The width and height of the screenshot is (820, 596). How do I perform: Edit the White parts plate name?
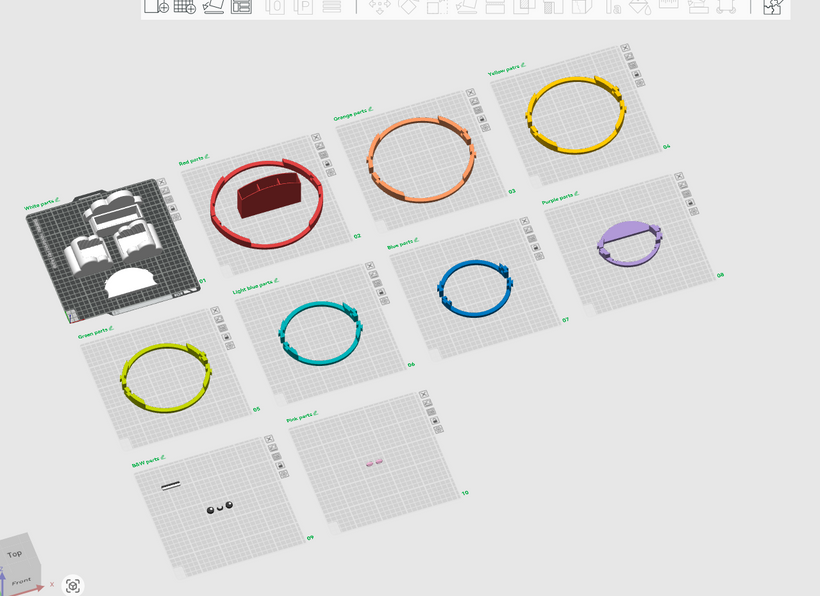(x=57, y=200)
